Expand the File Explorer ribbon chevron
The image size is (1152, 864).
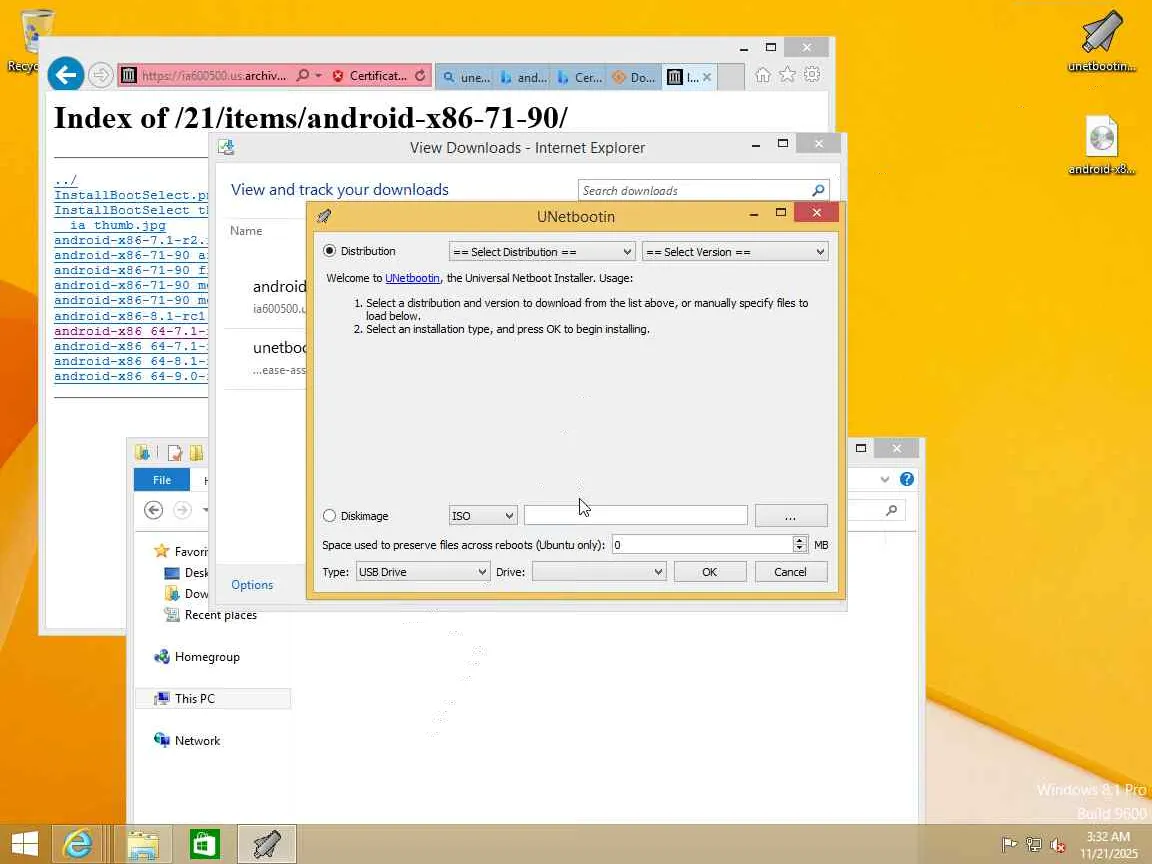(x=885, y=479)
